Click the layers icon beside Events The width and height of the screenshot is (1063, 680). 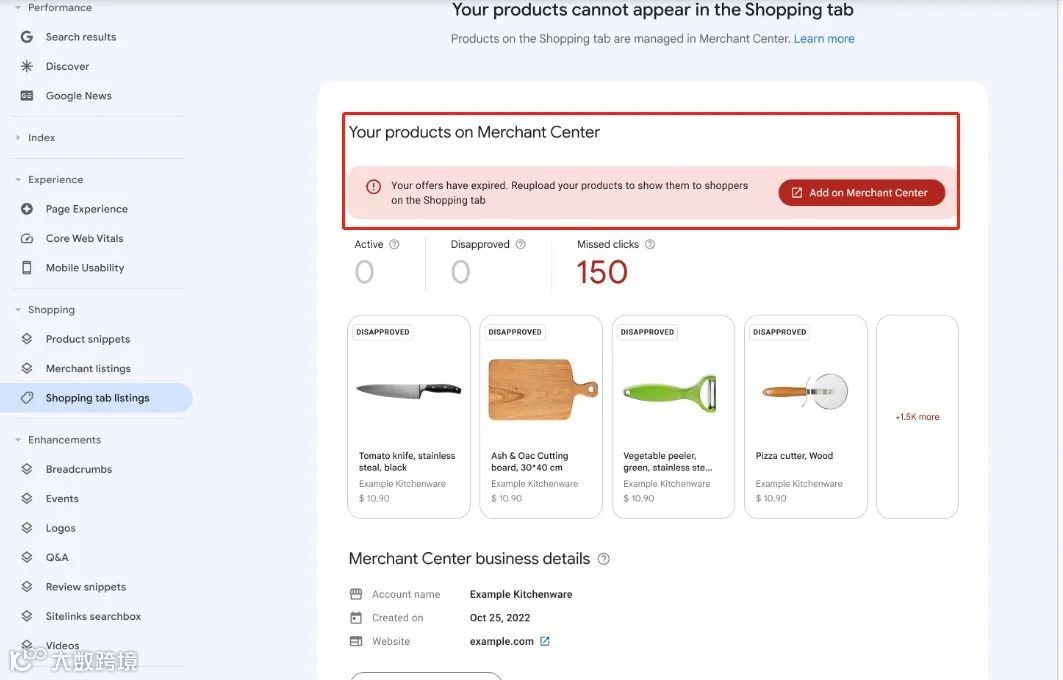[26, 498]
